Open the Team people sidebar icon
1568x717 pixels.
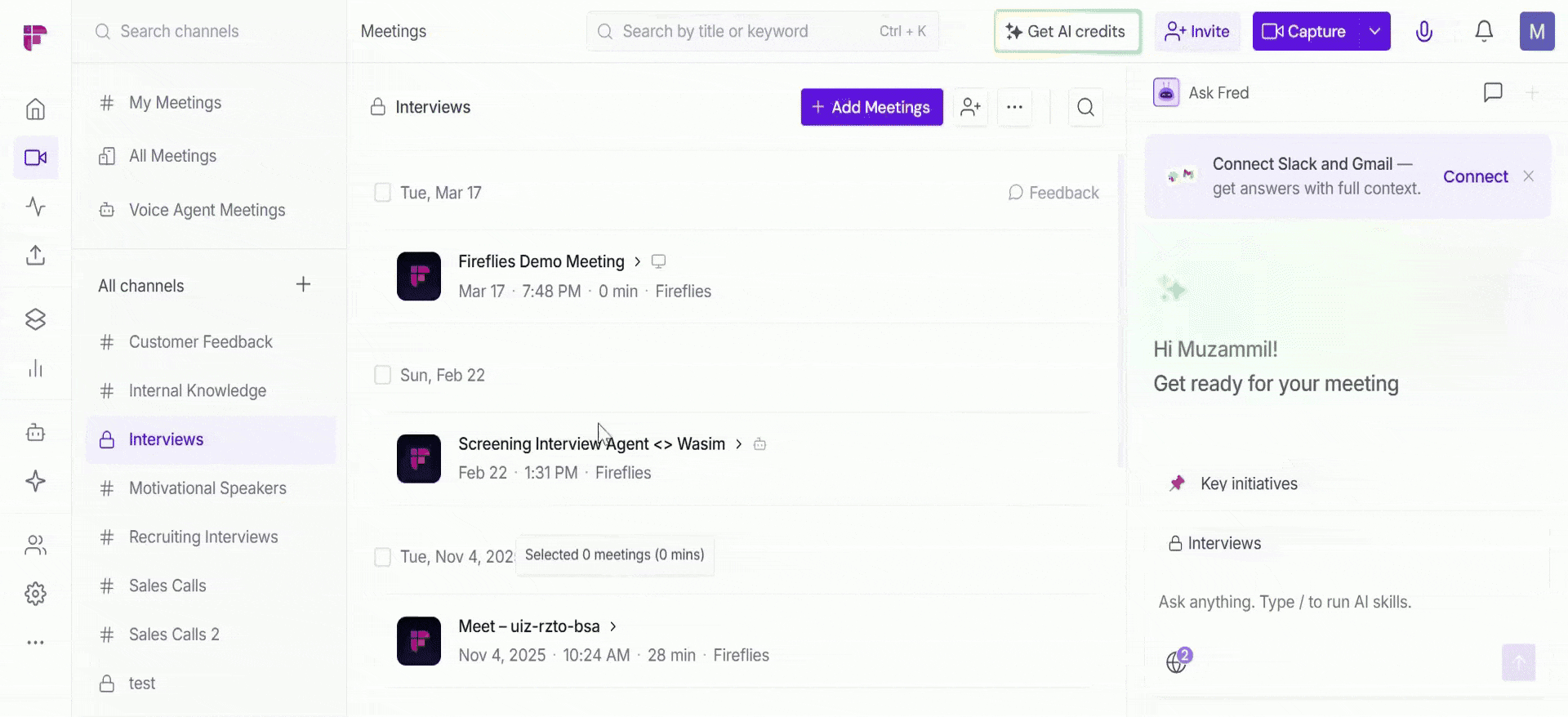pos(35,545)
